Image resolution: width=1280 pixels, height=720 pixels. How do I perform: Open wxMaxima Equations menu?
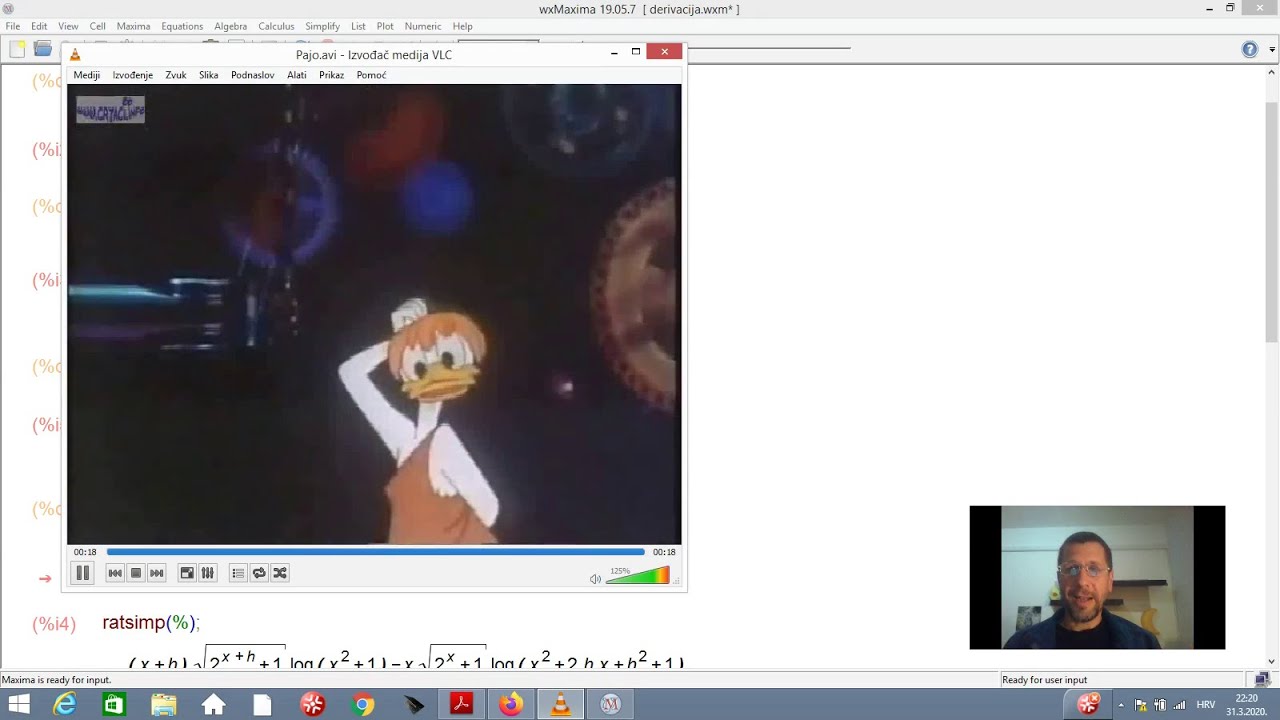(x=182, y=26)
